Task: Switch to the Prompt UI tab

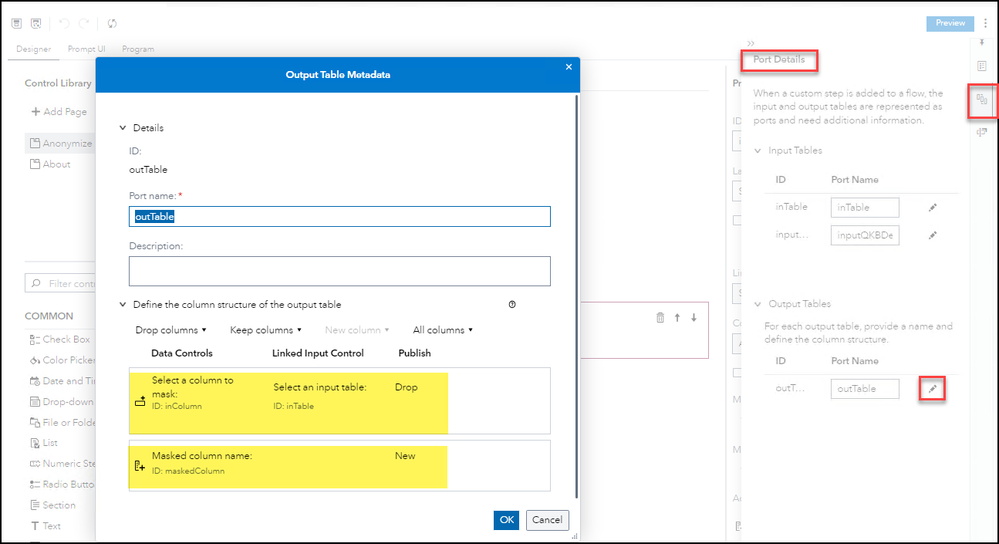Action: pos(87,49)
